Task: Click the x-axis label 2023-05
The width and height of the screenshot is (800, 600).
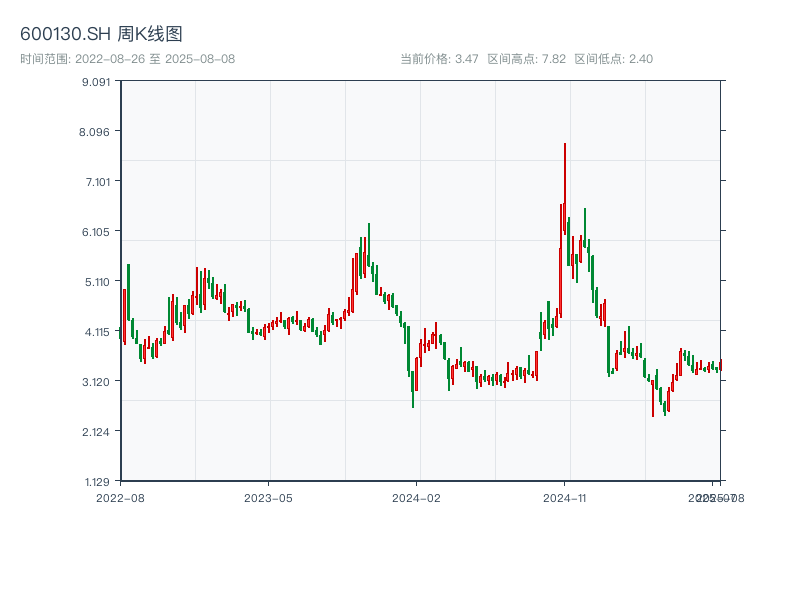Action: click(268, 498)
